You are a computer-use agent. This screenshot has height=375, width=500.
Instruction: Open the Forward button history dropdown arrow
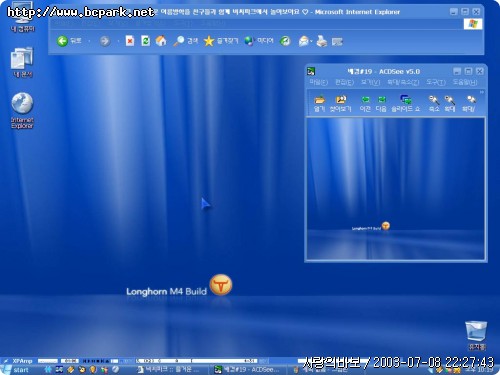tap(118, 41)
